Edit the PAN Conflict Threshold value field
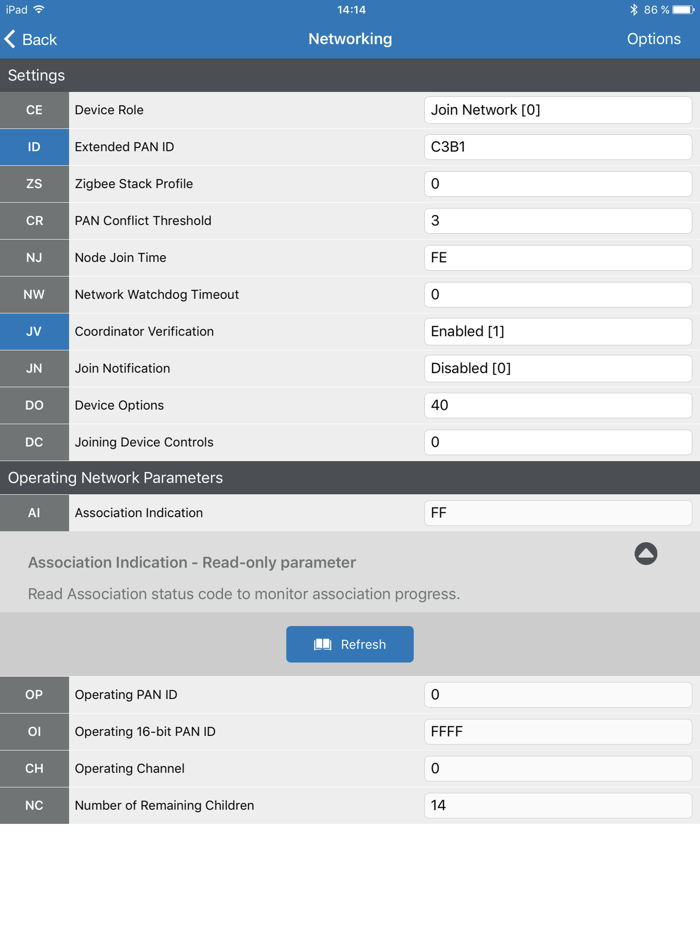700x934 pixels. (x=557, y=221)
